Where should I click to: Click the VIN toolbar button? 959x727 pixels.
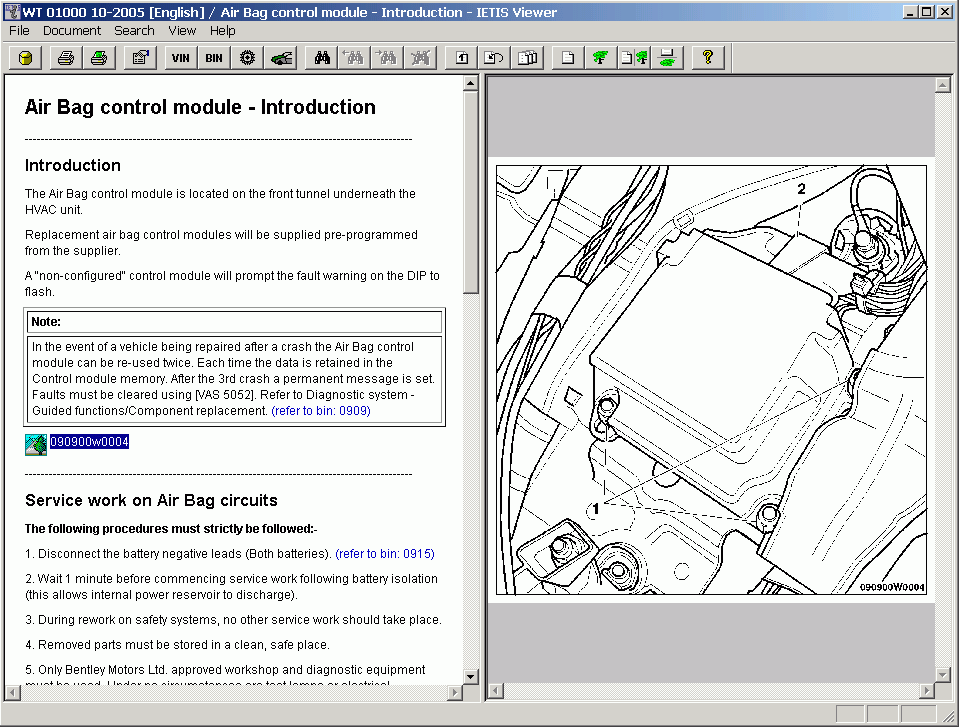click(x=180, y=58)
